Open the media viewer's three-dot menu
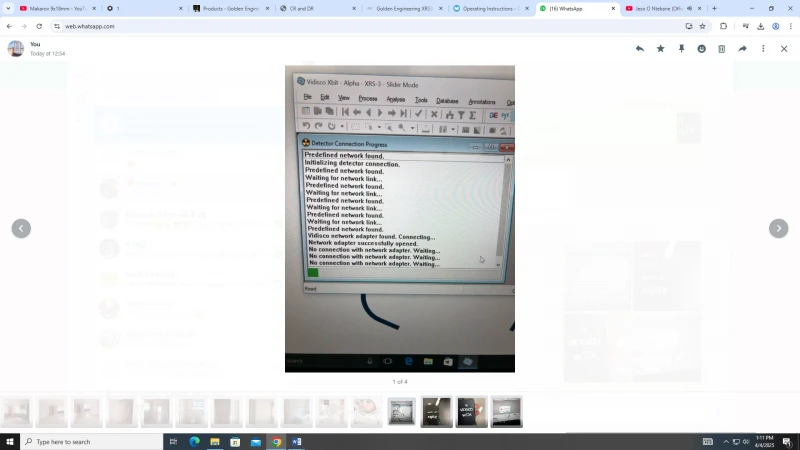This screenshot has width=800, height=450. click(x=763, y=48)
